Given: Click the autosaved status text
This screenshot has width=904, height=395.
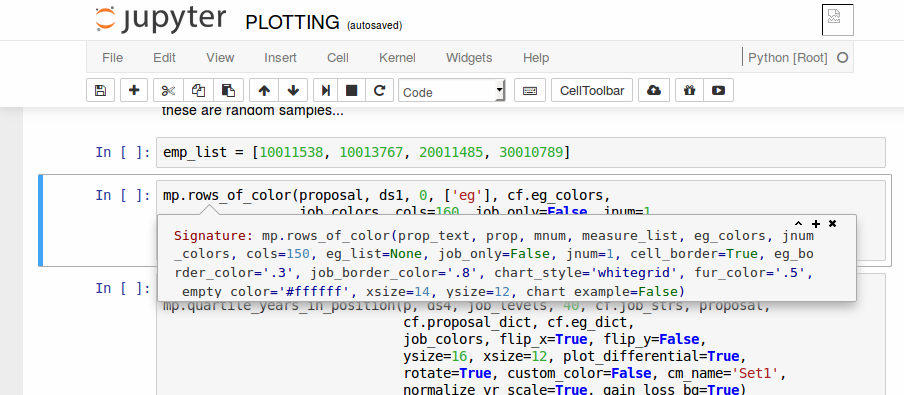Looking at the screenshot, I should pos(374,25).
